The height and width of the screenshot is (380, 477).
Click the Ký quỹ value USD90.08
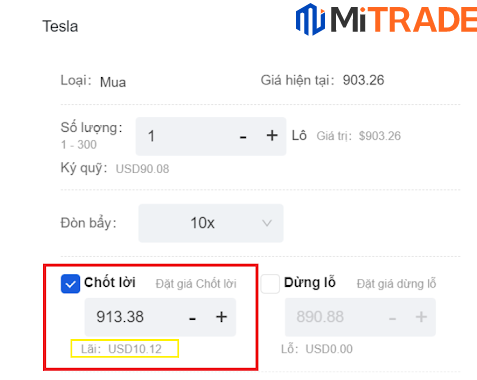point(142,169)
